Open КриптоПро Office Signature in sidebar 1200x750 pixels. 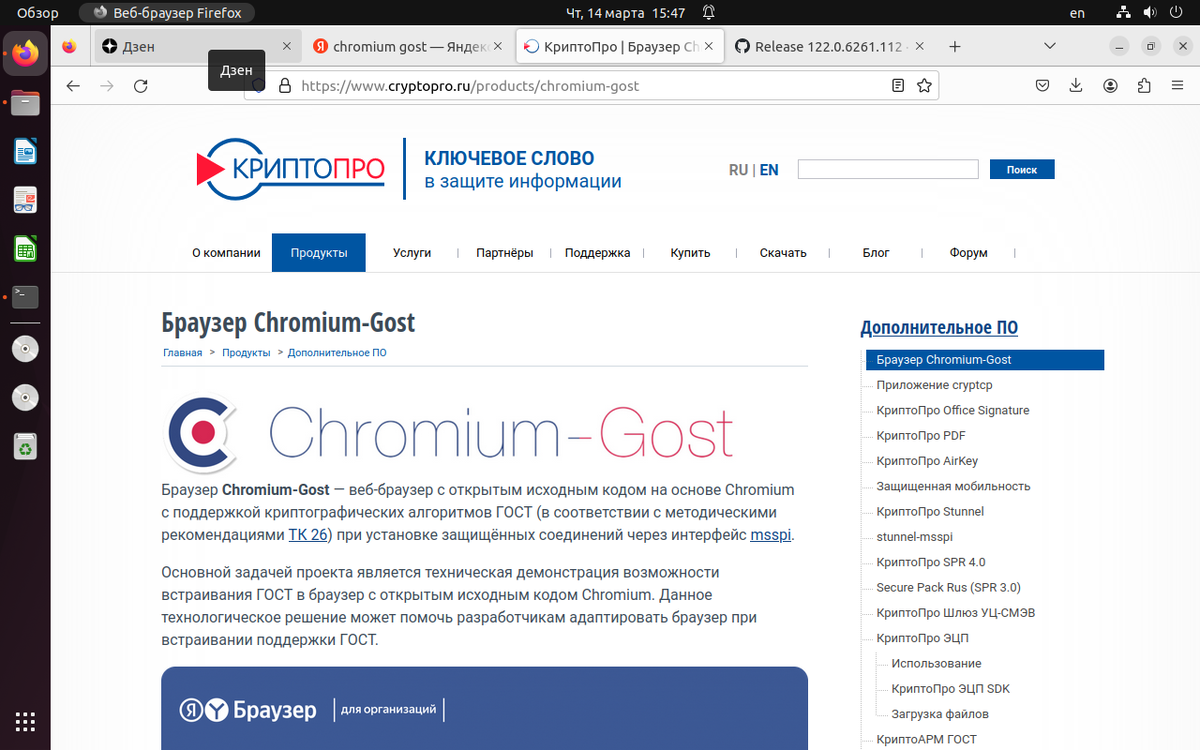[953, 410]
